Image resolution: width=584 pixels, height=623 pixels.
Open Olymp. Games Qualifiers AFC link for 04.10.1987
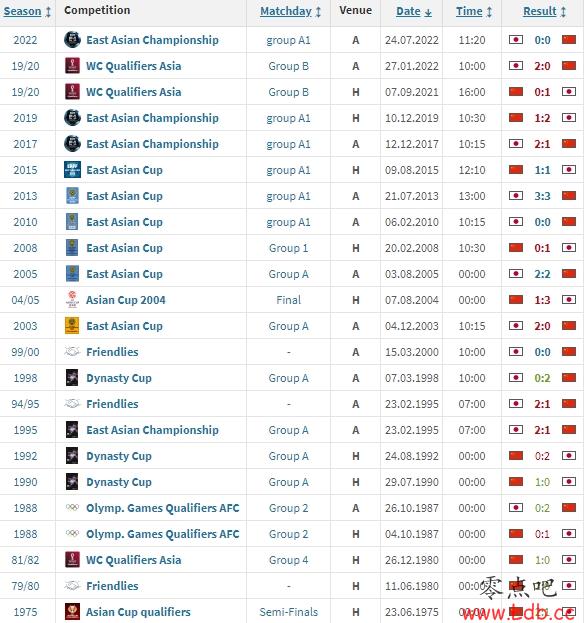[163, 534]
